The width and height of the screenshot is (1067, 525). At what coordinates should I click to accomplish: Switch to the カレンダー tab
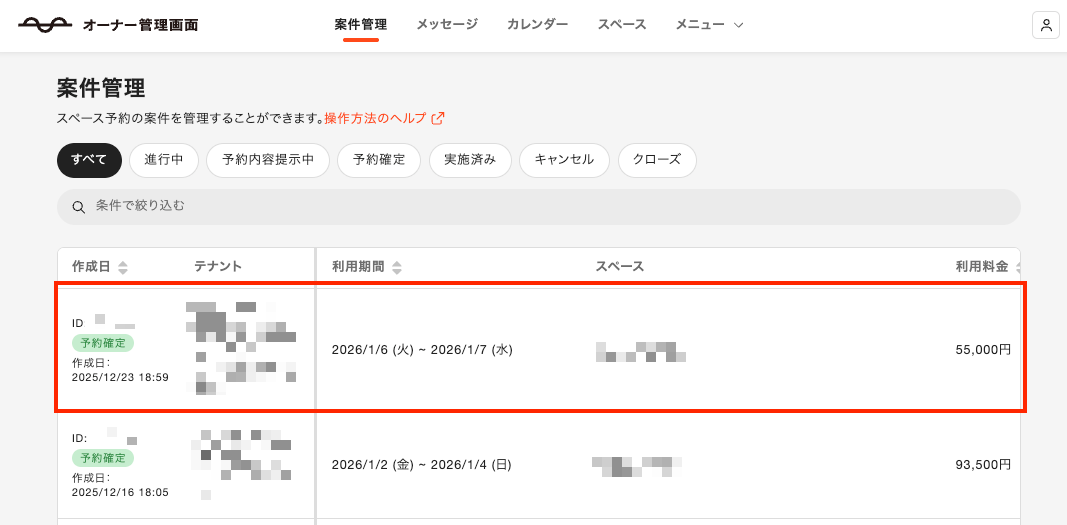pos(537,25)
